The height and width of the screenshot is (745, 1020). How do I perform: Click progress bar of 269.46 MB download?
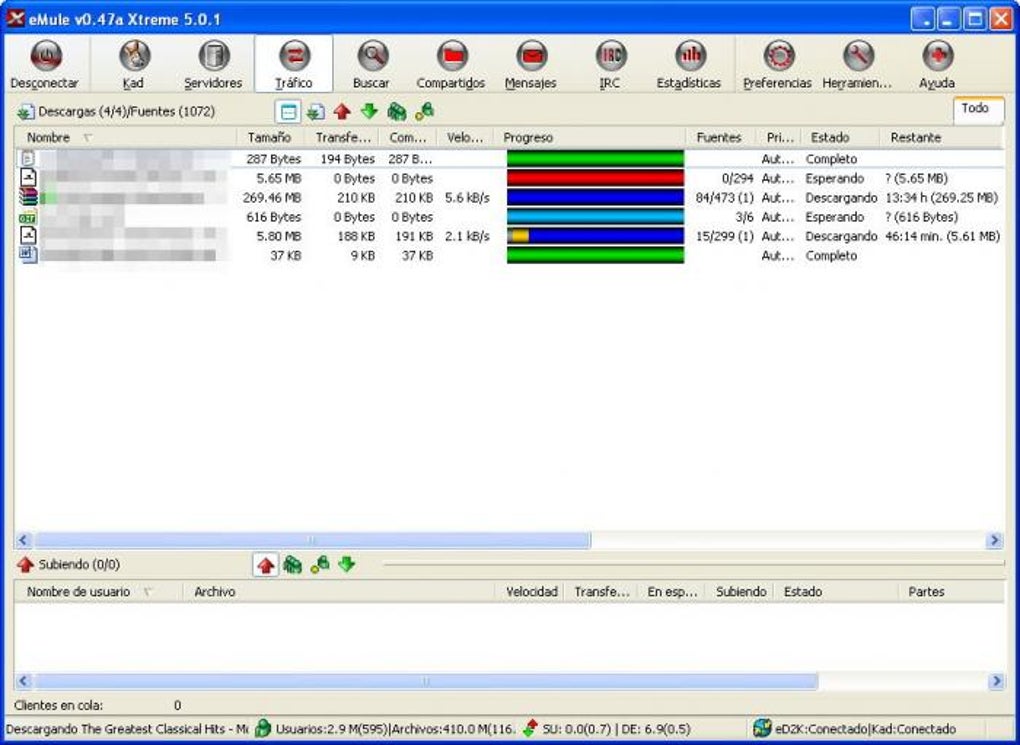[x=595, y=198]
